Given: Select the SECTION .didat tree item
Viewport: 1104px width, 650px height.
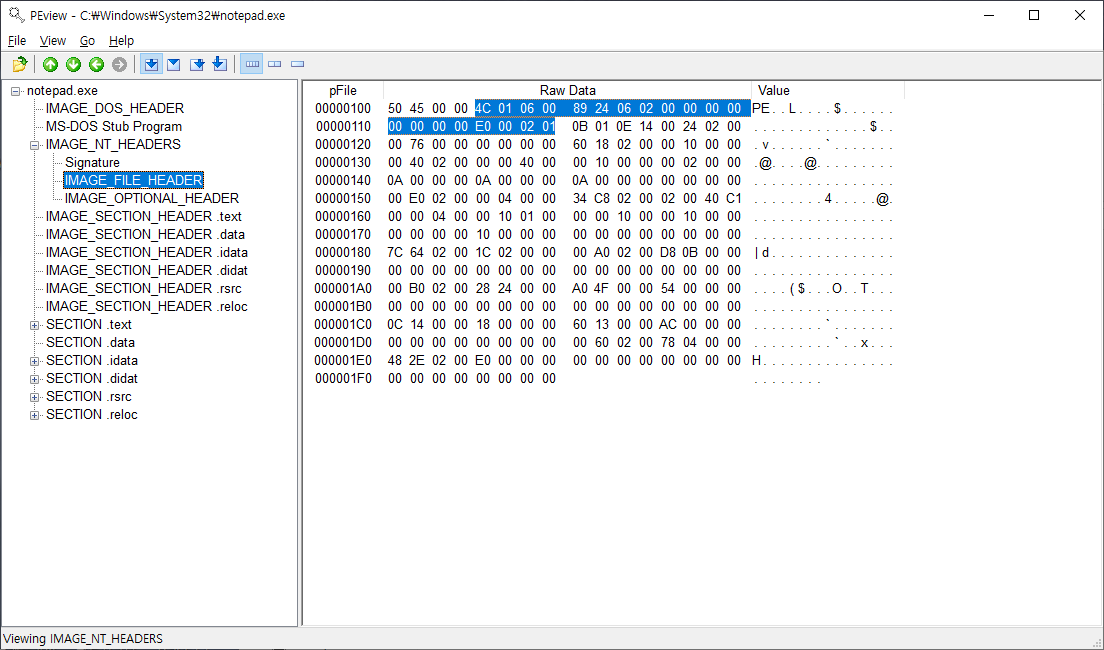Looking at the screenshot, I should click(92, 379).
